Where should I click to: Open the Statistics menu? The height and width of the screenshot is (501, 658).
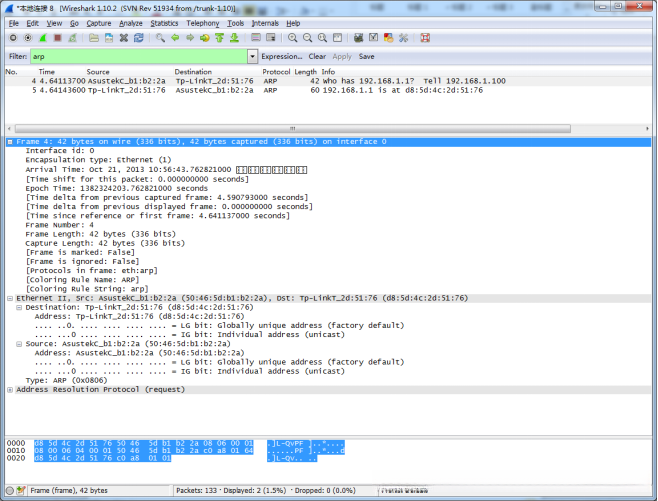click(164, 22)
